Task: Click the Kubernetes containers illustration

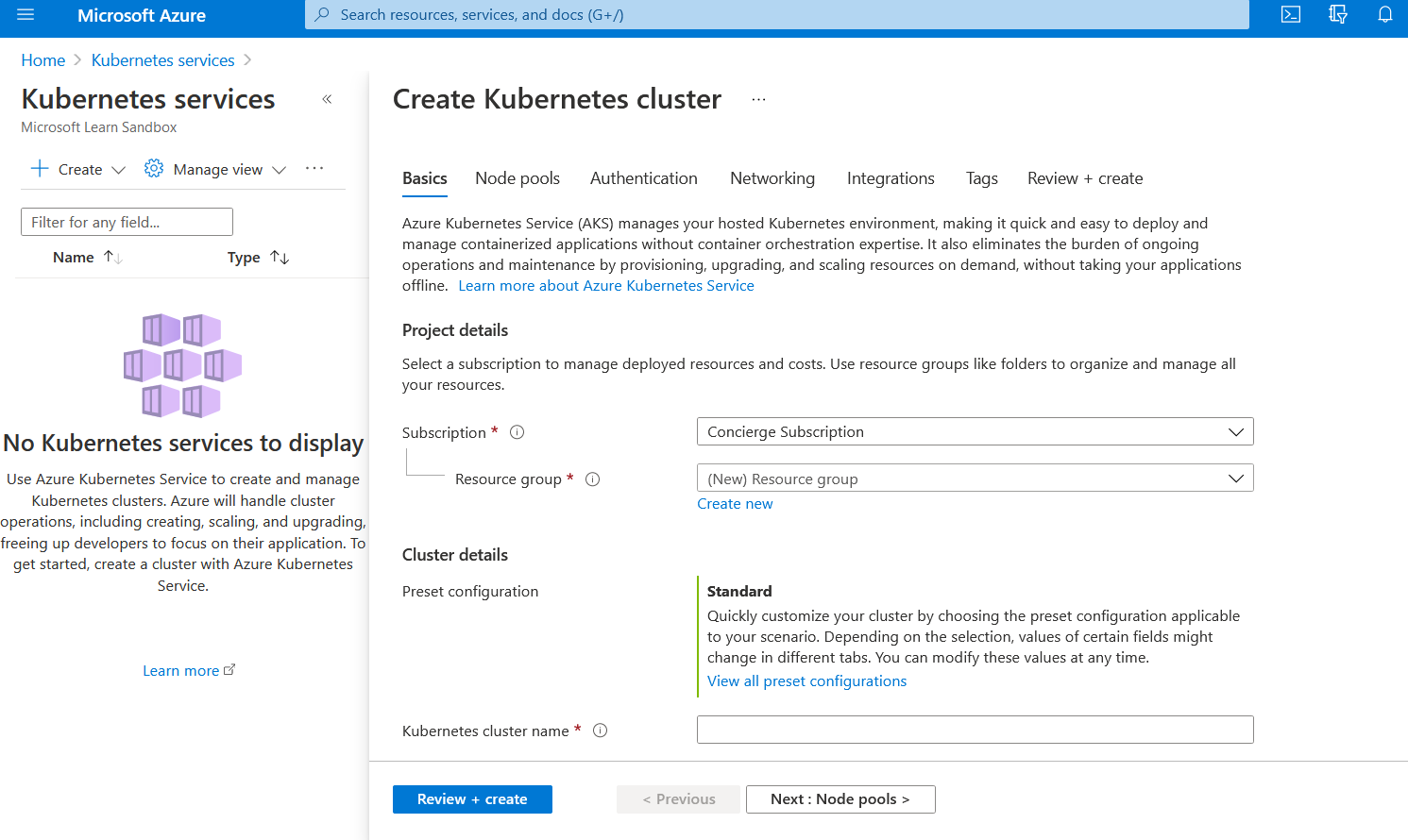Action: [183, 365]
